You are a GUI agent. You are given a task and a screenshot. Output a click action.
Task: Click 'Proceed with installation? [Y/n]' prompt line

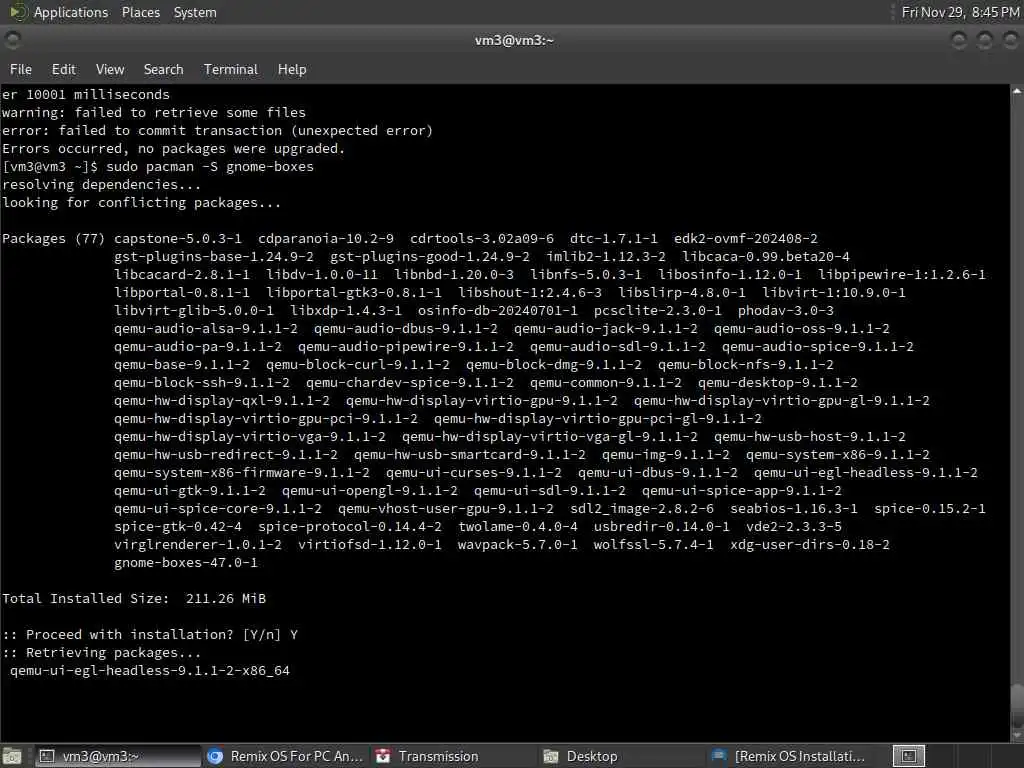[x=150, y=634]
